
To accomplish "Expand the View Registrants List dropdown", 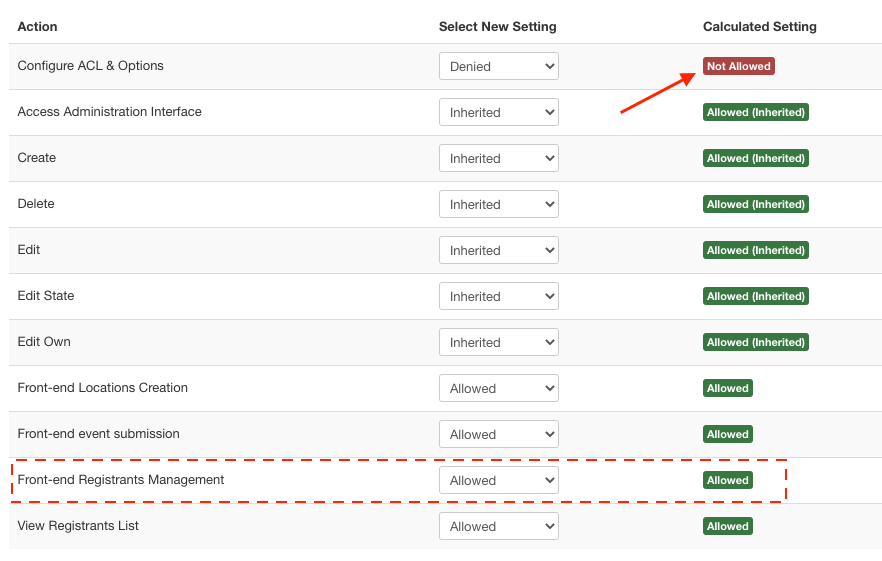I will pos(498,526).
